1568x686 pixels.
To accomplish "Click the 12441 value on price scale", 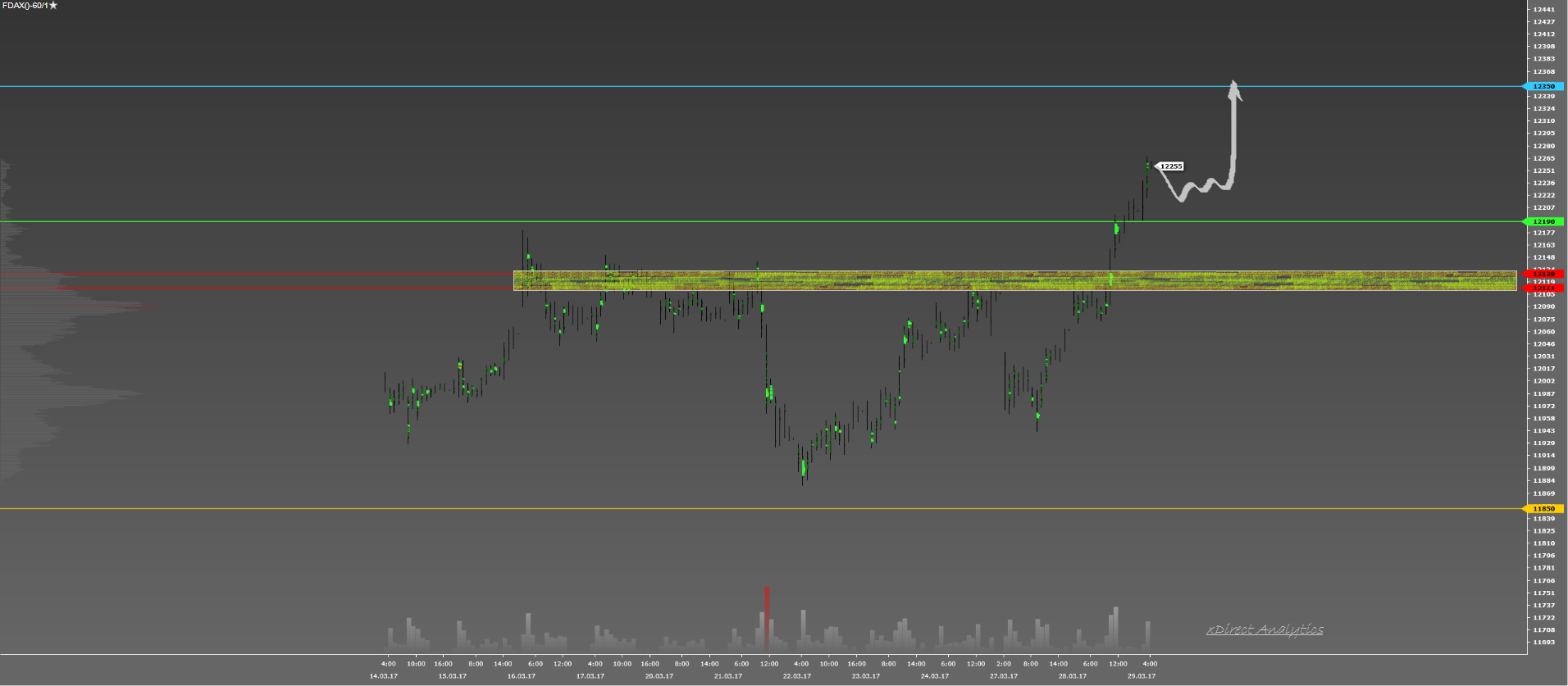I will (1543, 9).
